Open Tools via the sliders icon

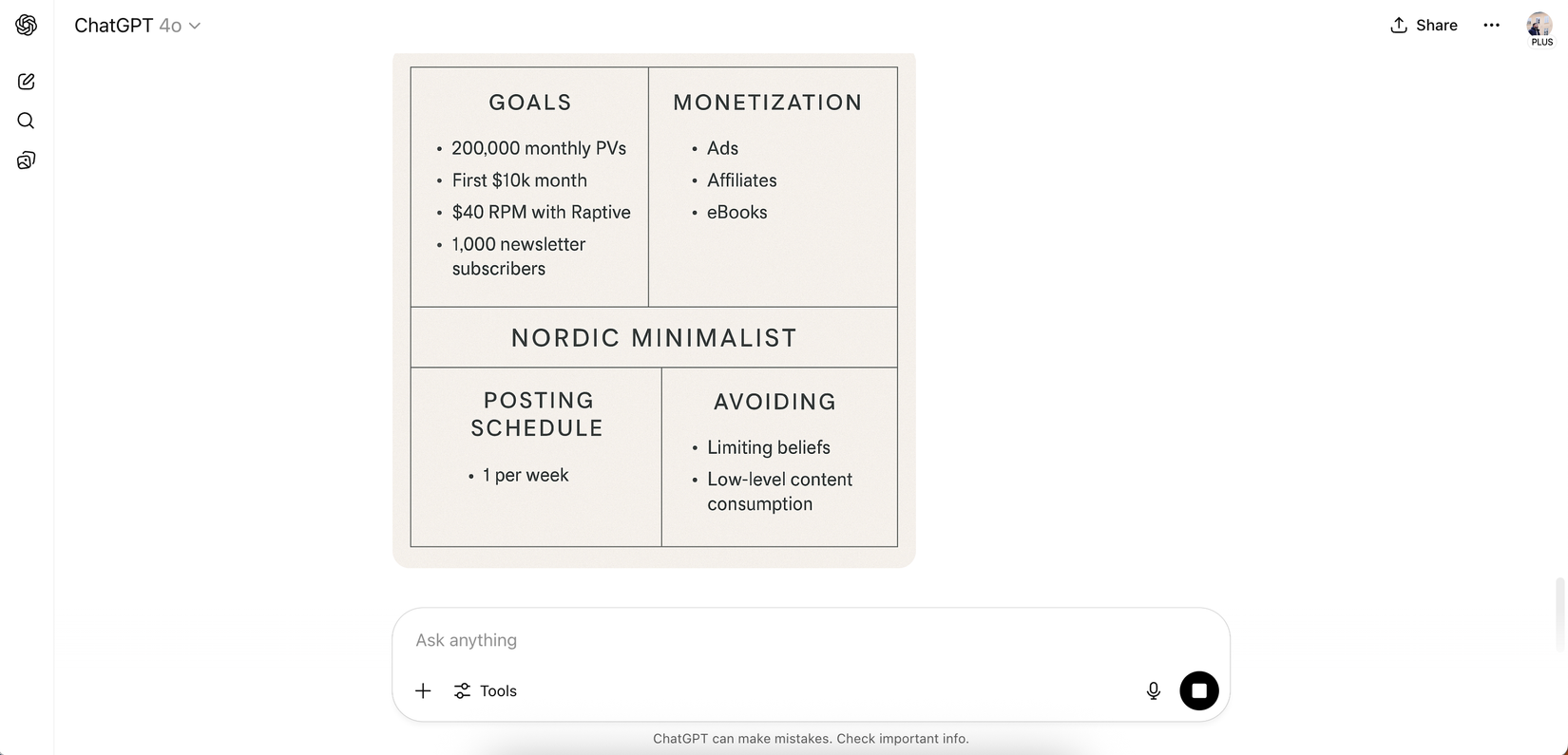pyautogui.click(x=463, y=690)
